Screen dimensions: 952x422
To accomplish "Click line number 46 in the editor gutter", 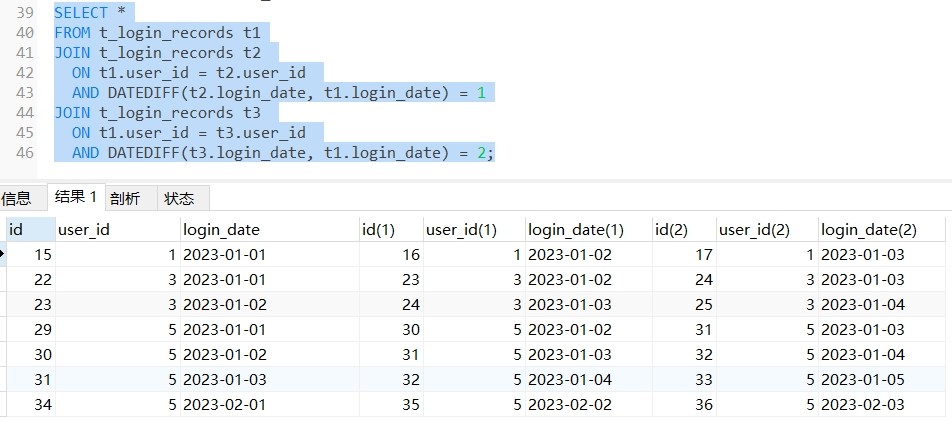I will coord(25,152).
